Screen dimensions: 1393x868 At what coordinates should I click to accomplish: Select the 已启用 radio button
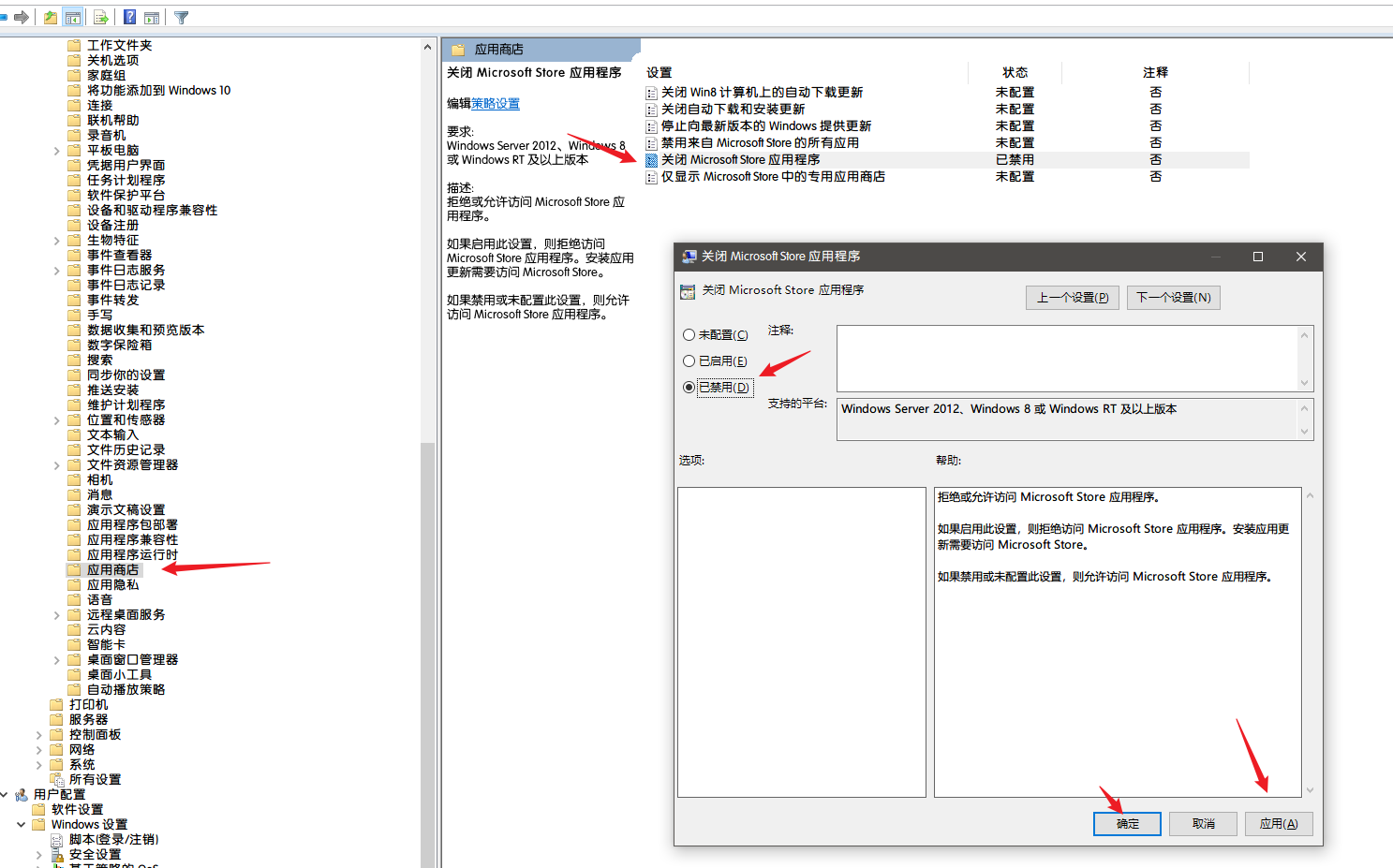click(x=689, y=360)
